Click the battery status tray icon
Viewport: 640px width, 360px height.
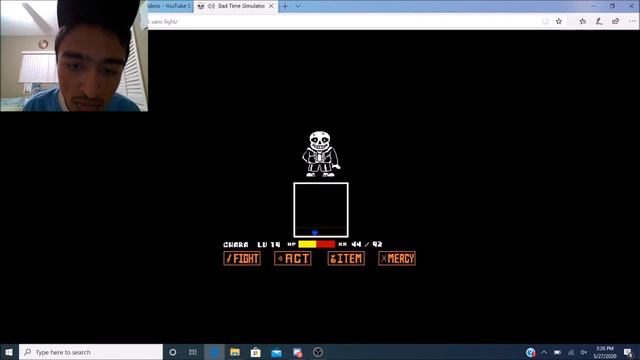557,352
